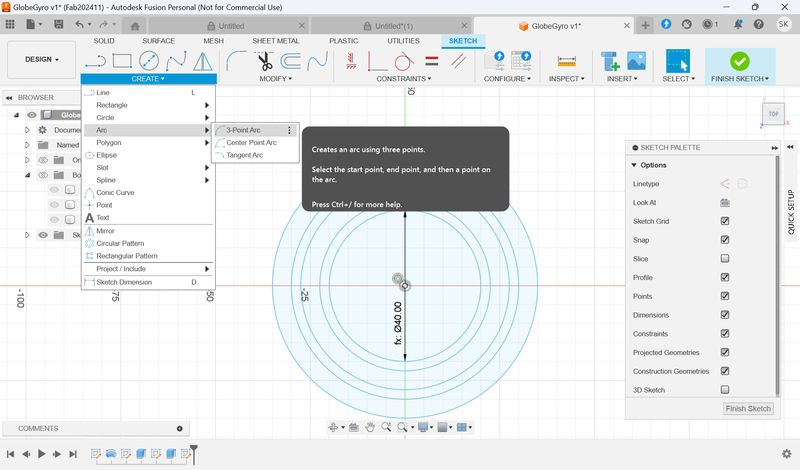
Task: Select the Fillet tool icon
Action: click(236, 61)
